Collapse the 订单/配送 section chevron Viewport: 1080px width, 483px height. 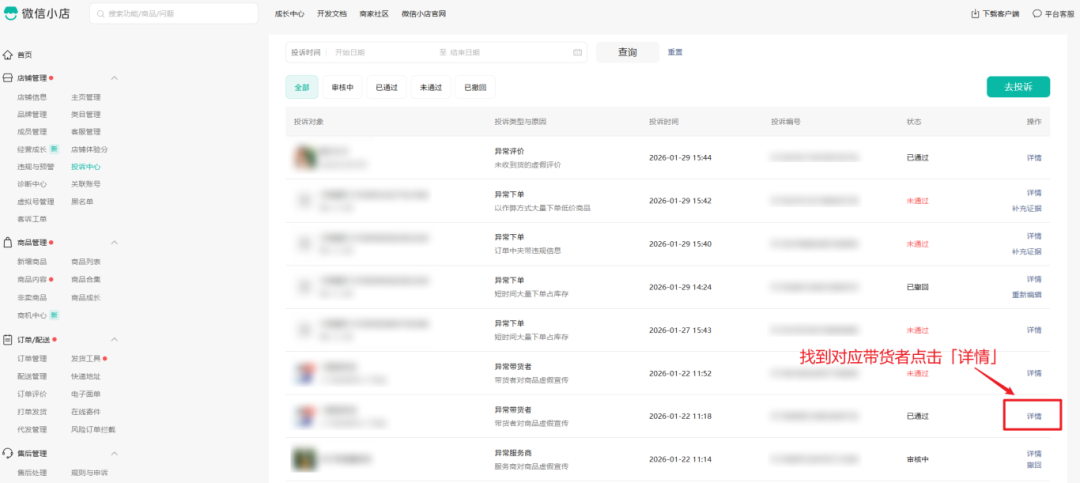coord(114,340)
